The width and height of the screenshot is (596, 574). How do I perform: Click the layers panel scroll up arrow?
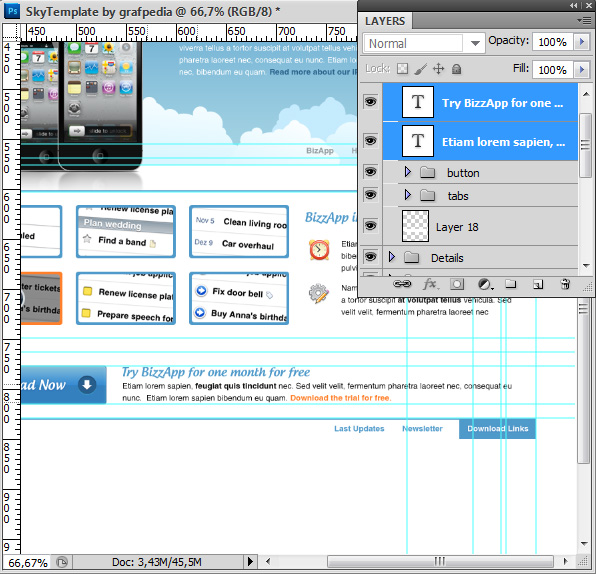click(x=586, y=94)
